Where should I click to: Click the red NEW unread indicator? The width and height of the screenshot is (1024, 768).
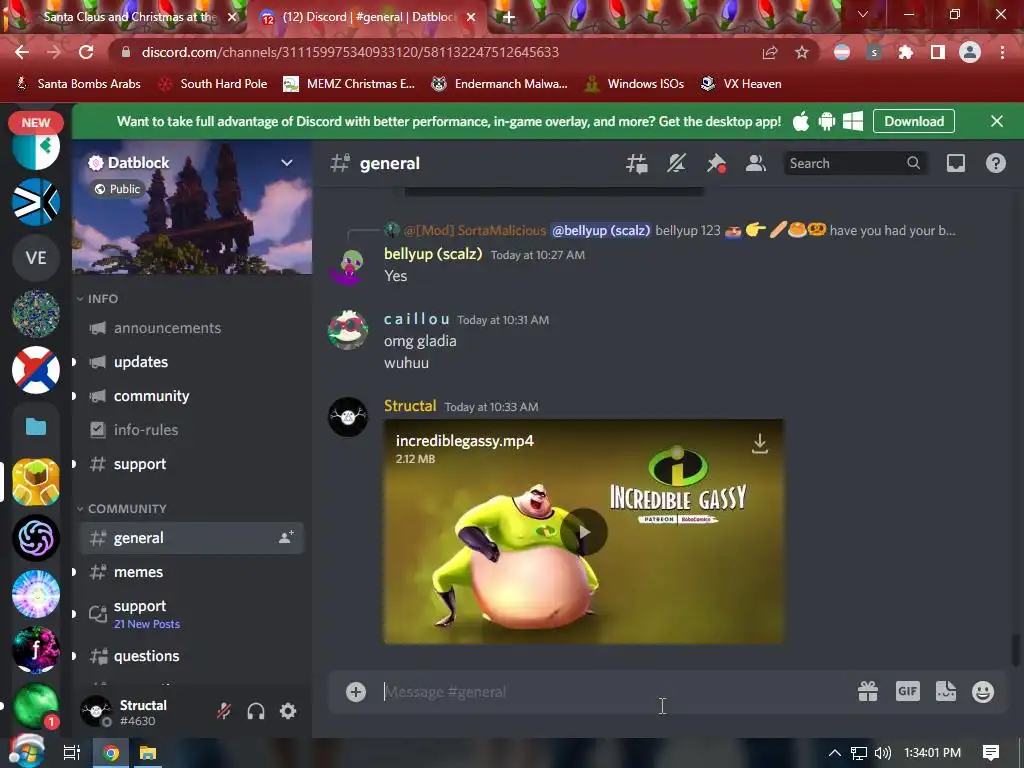36,122
